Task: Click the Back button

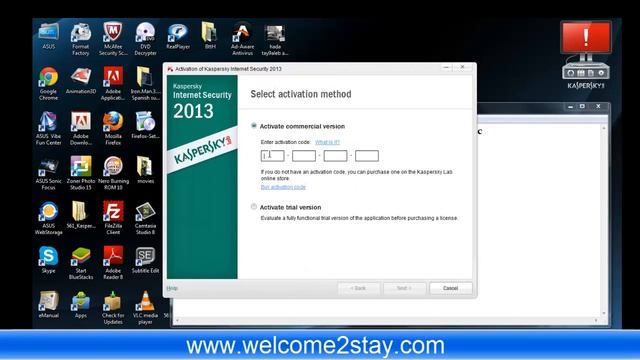Action: tap(358, 288)
